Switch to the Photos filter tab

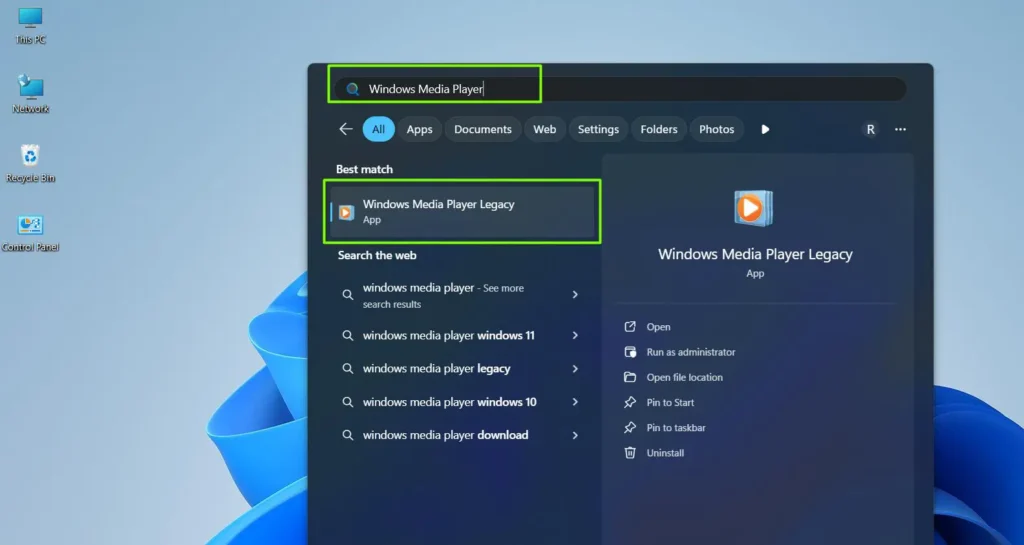click(x=716, y=129)
